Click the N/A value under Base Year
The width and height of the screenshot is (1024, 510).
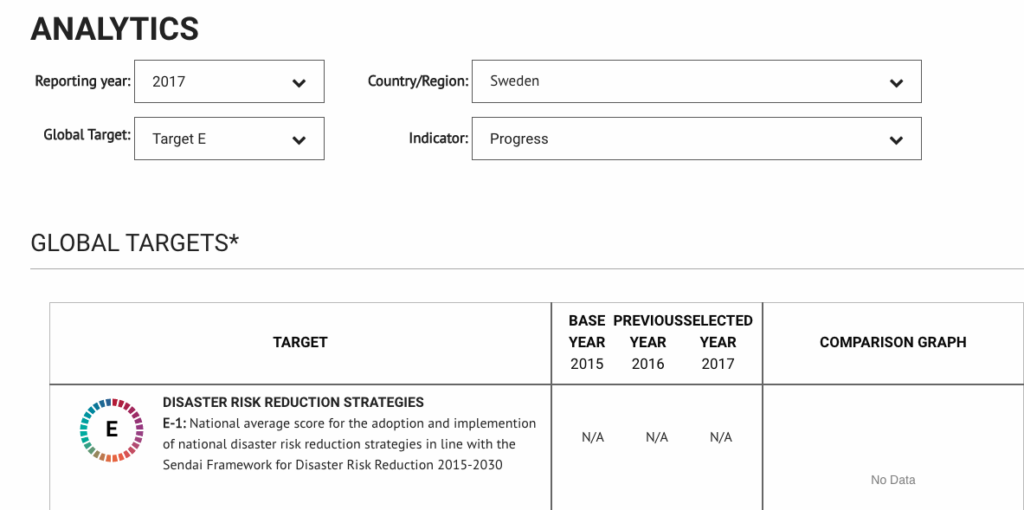click(593, 437)
